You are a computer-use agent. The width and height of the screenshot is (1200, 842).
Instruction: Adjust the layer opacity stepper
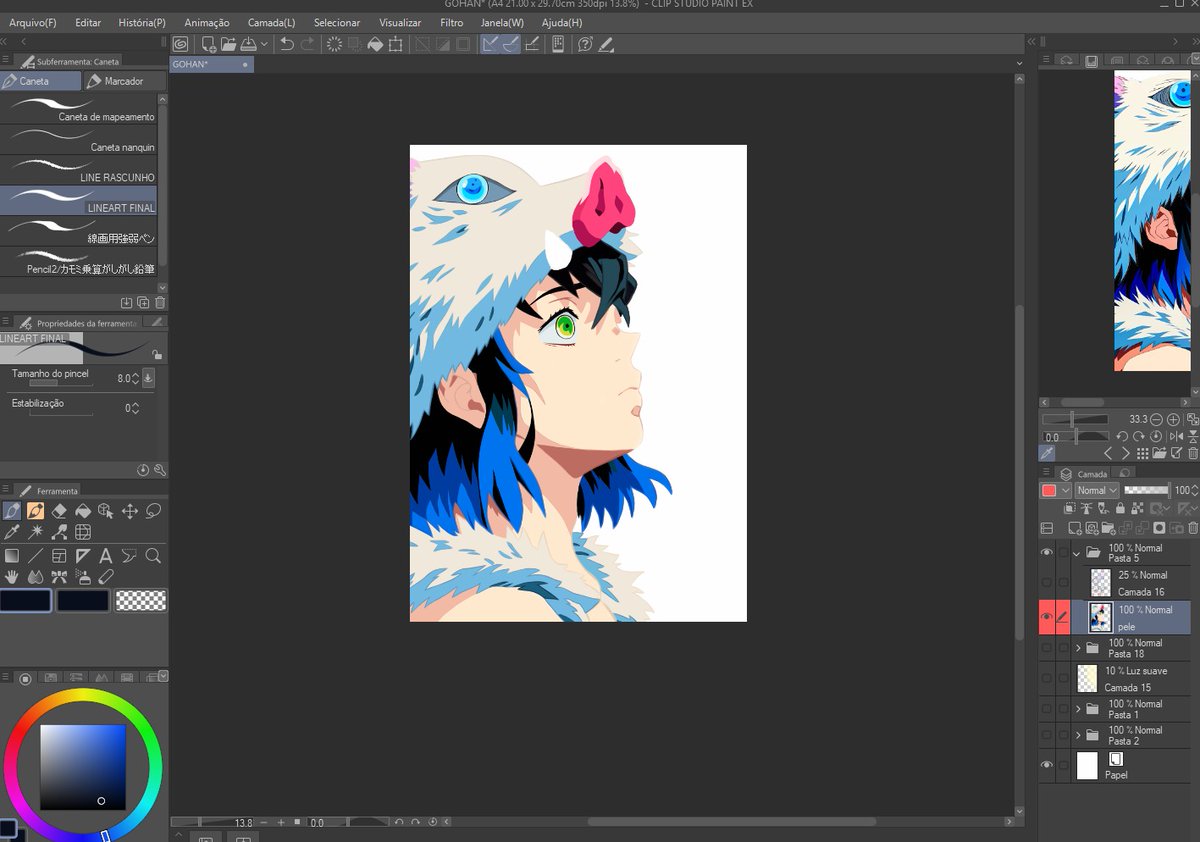pos(1196,490)
